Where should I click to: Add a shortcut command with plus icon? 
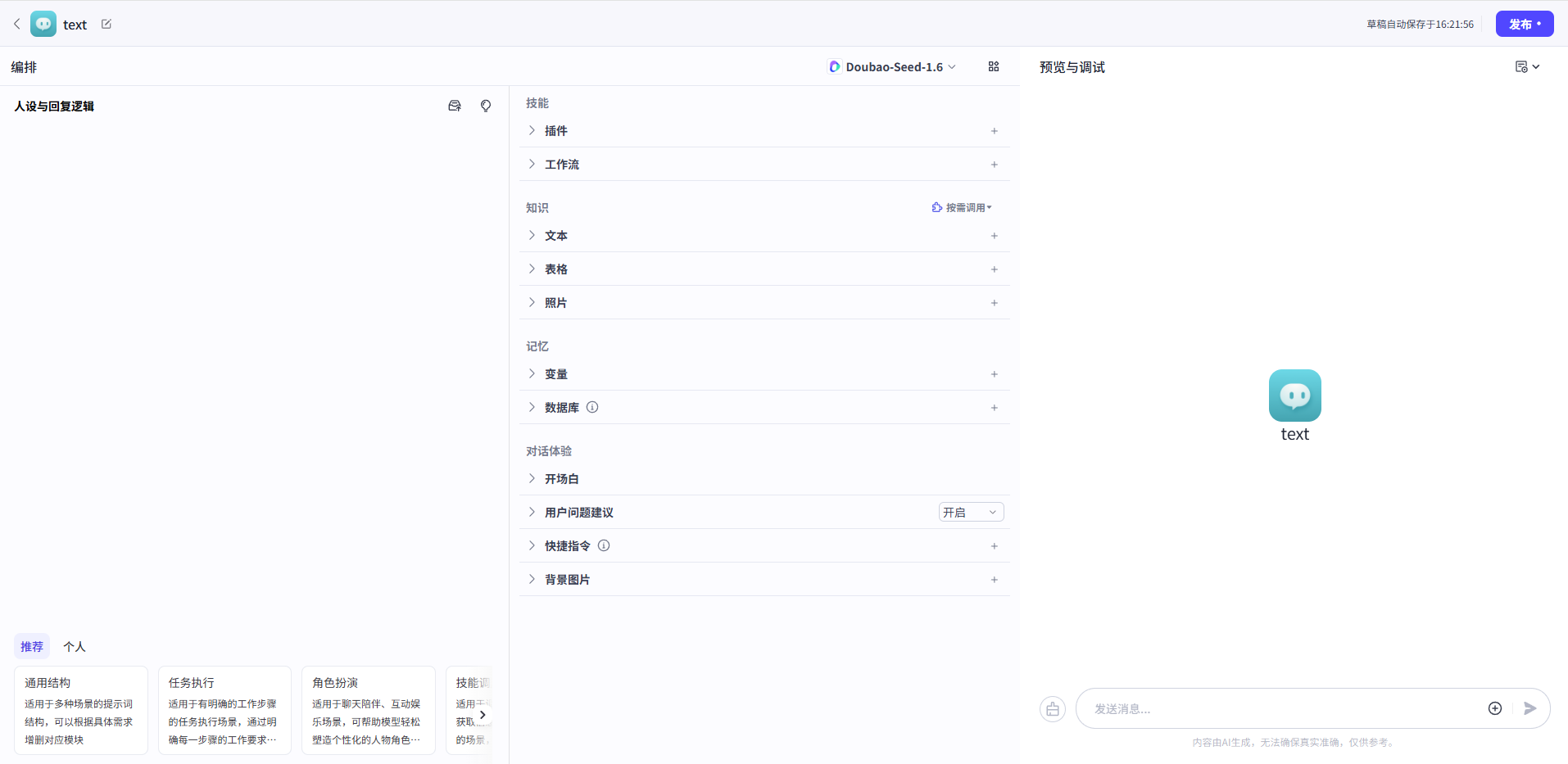click(995, 546)
